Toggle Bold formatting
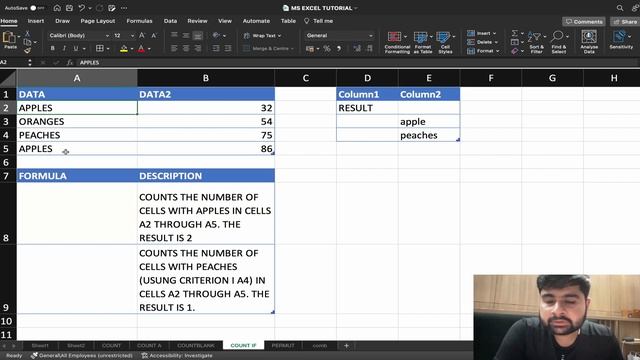This screenshot has height=360, width=640. click(52, 49)
